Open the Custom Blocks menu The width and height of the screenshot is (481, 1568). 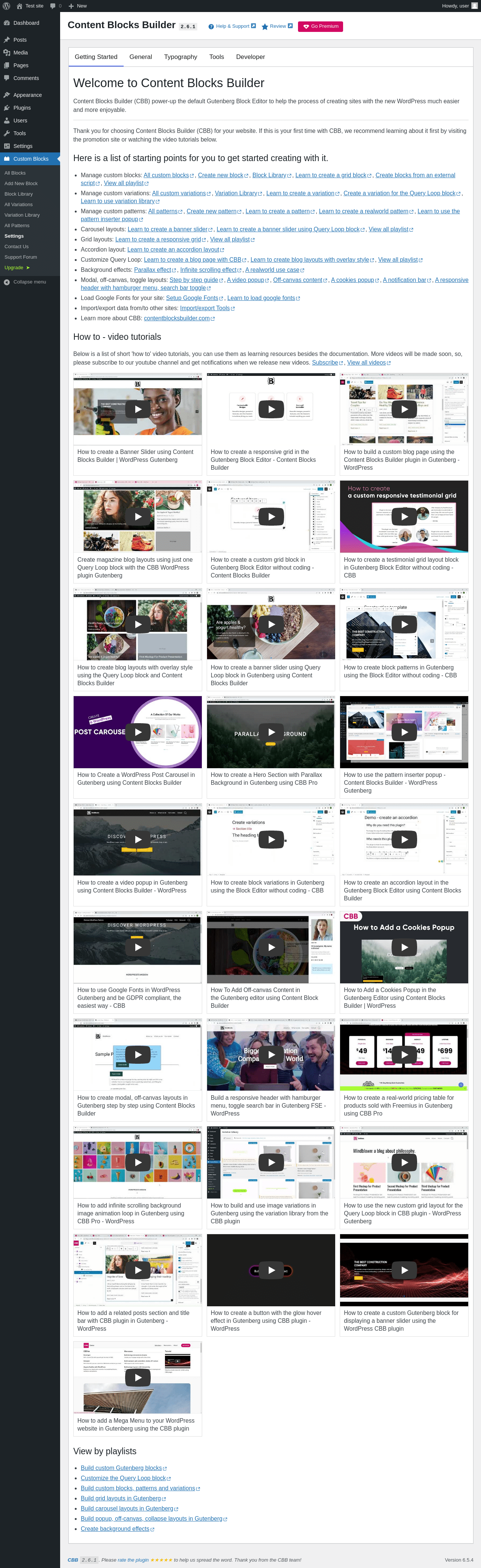tap(30, 159)
